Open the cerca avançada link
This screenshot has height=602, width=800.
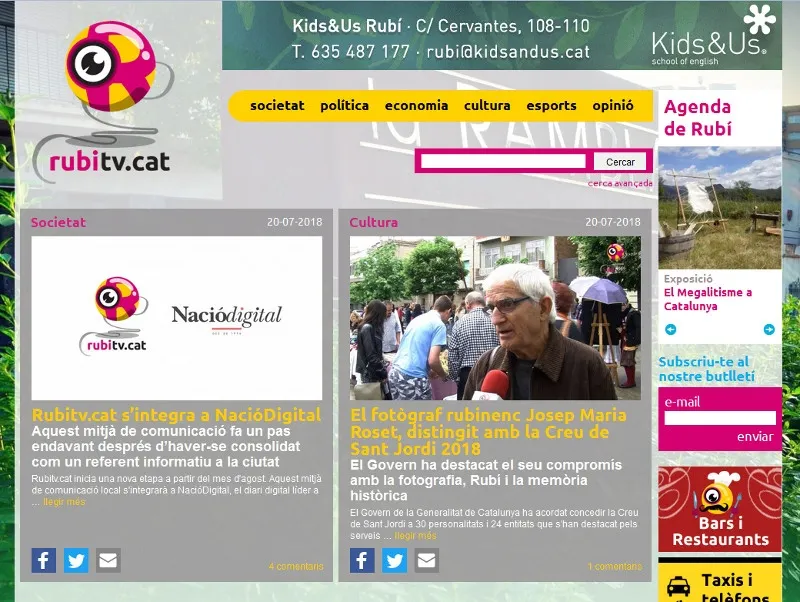(620, 183)
